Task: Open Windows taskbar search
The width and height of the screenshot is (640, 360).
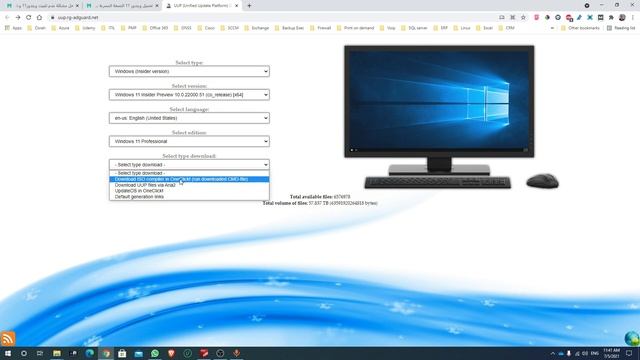Action: point(24,353)
